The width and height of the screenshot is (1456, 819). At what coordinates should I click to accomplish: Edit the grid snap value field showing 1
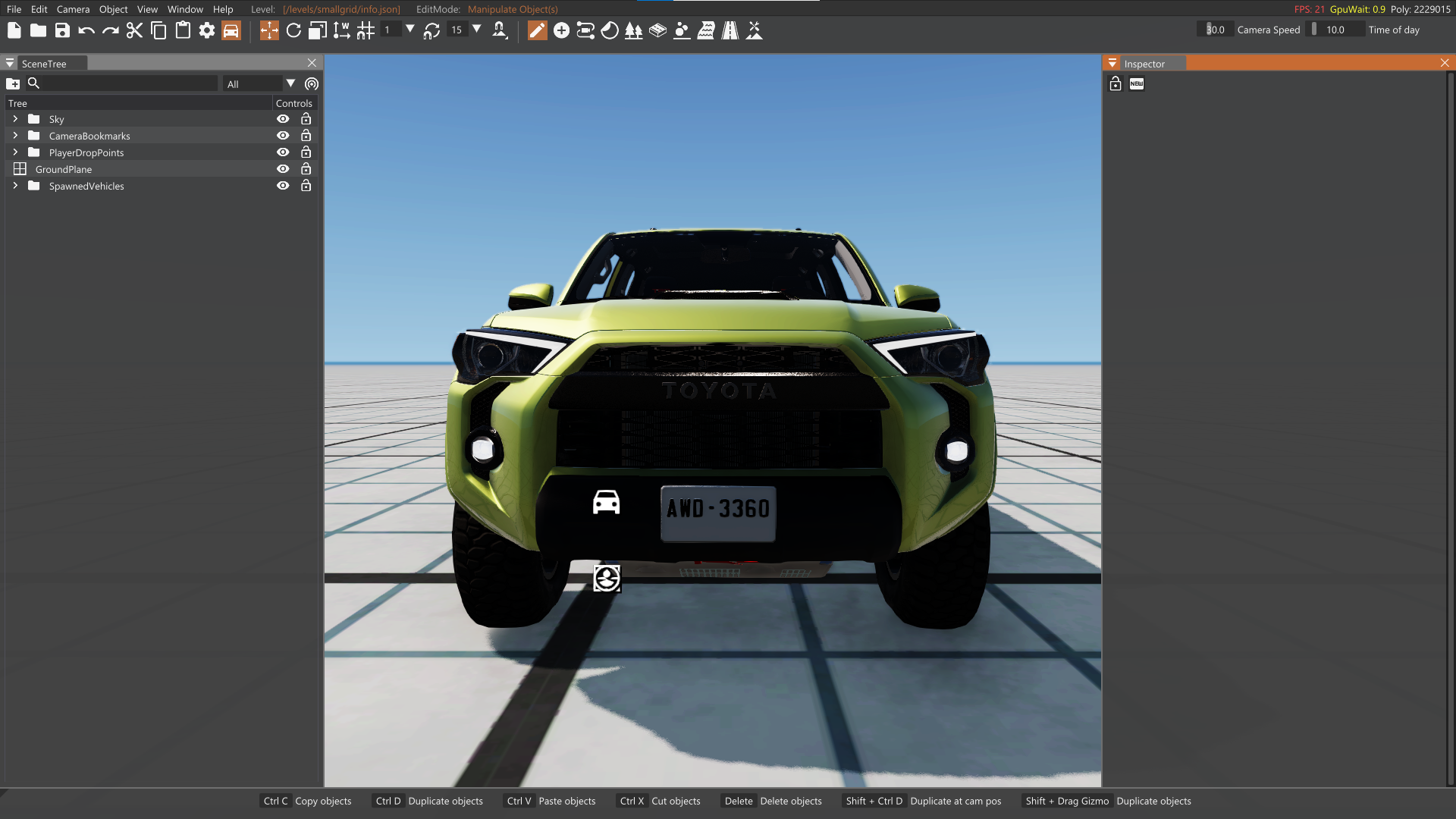click(390, 30)
